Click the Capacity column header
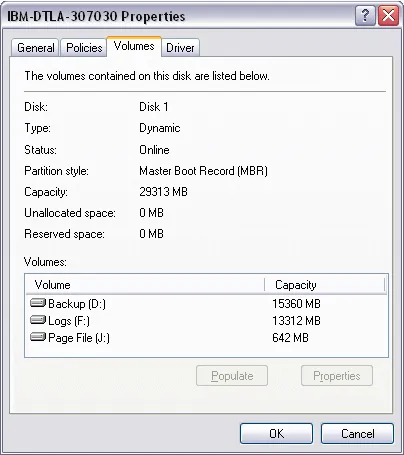404x455 pixels. [325, 285]
